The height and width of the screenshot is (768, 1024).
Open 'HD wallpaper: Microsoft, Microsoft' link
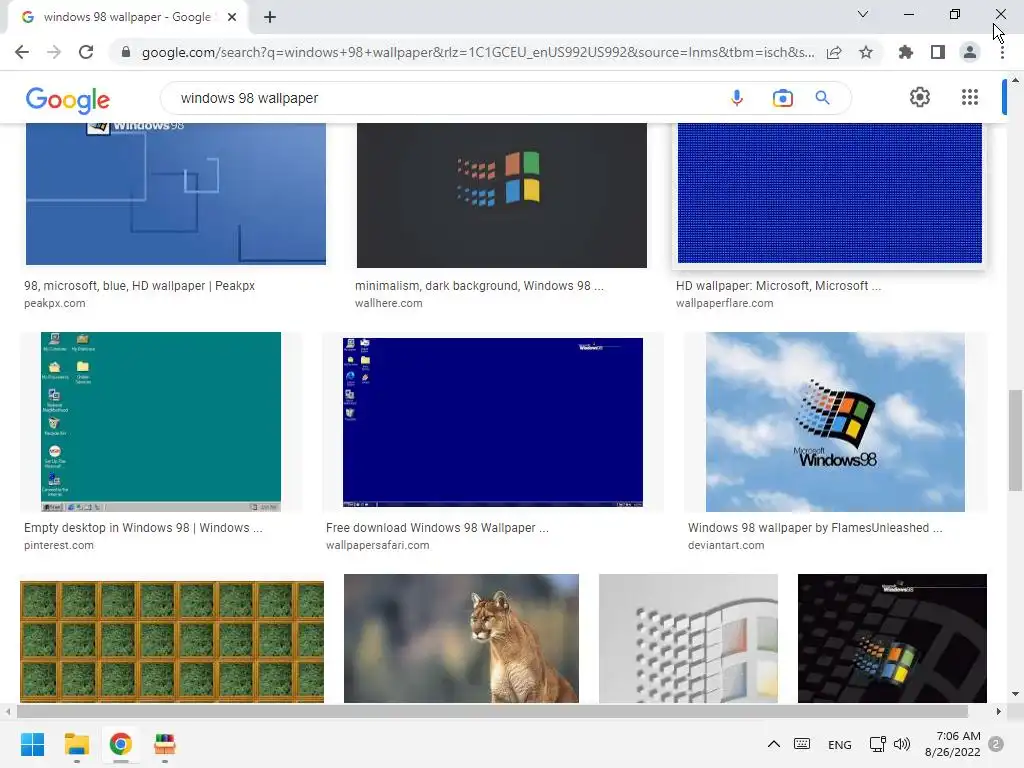tap(778, 286)
